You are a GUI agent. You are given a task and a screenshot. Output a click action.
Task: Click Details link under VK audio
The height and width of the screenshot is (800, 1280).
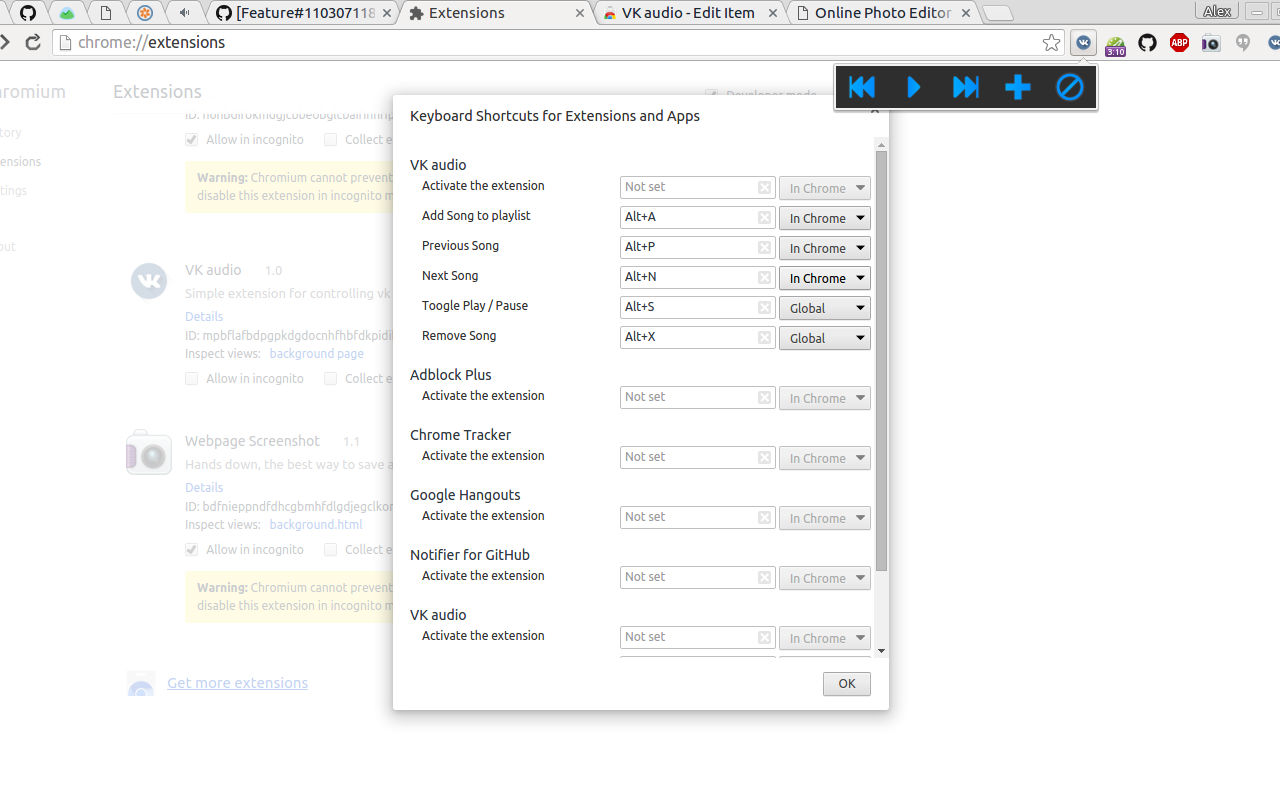(204, 317)
